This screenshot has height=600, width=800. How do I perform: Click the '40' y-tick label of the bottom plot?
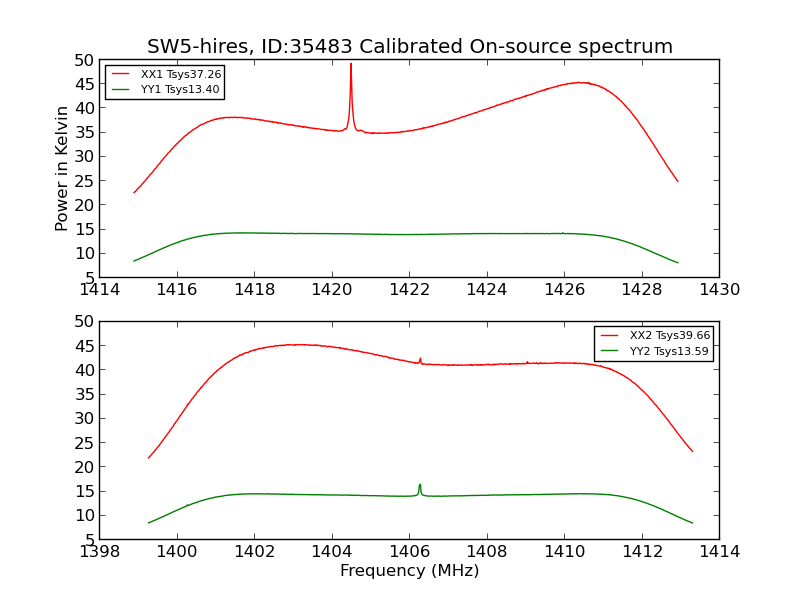click(84, 370)
